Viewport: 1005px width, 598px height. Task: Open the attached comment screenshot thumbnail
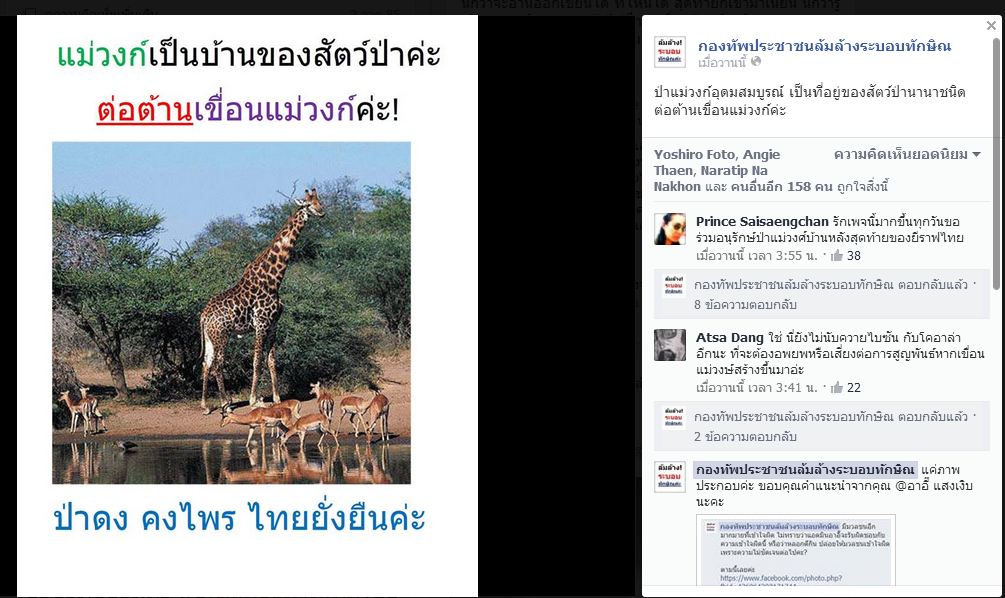click(x=796, y=551)
